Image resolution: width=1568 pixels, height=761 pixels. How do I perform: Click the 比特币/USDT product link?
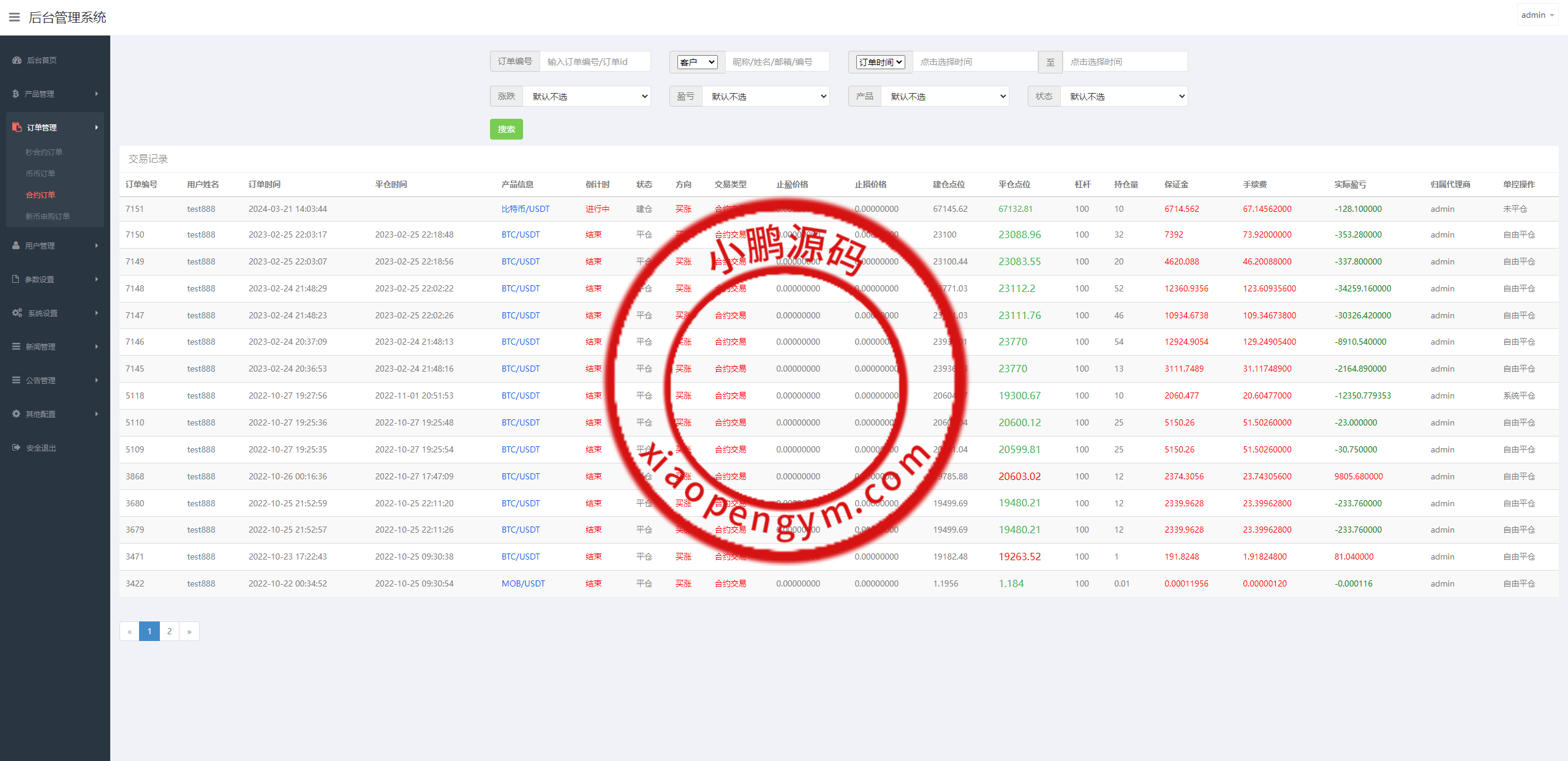(526, 209)
